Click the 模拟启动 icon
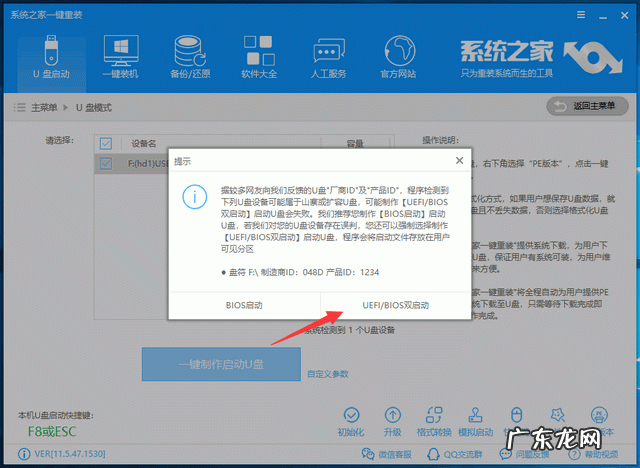 coord(476,422)
